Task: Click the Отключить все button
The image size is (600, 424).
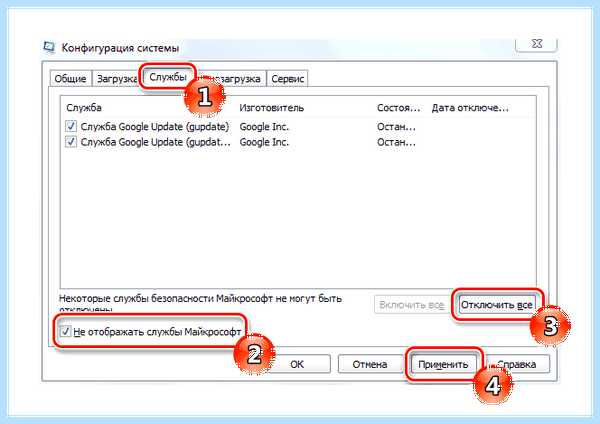Action: pyautogui.click(x=497, y=305)
